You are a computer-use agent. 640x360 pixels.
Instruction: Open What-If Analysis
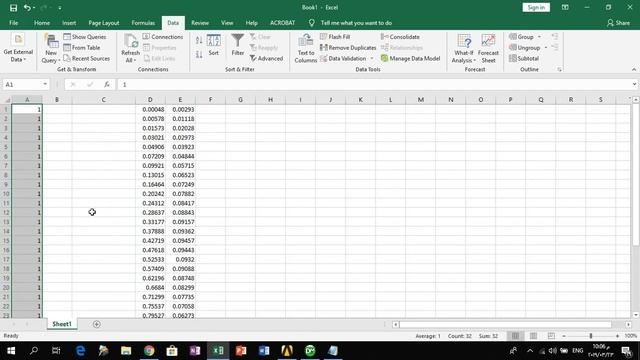click(464, 49)
